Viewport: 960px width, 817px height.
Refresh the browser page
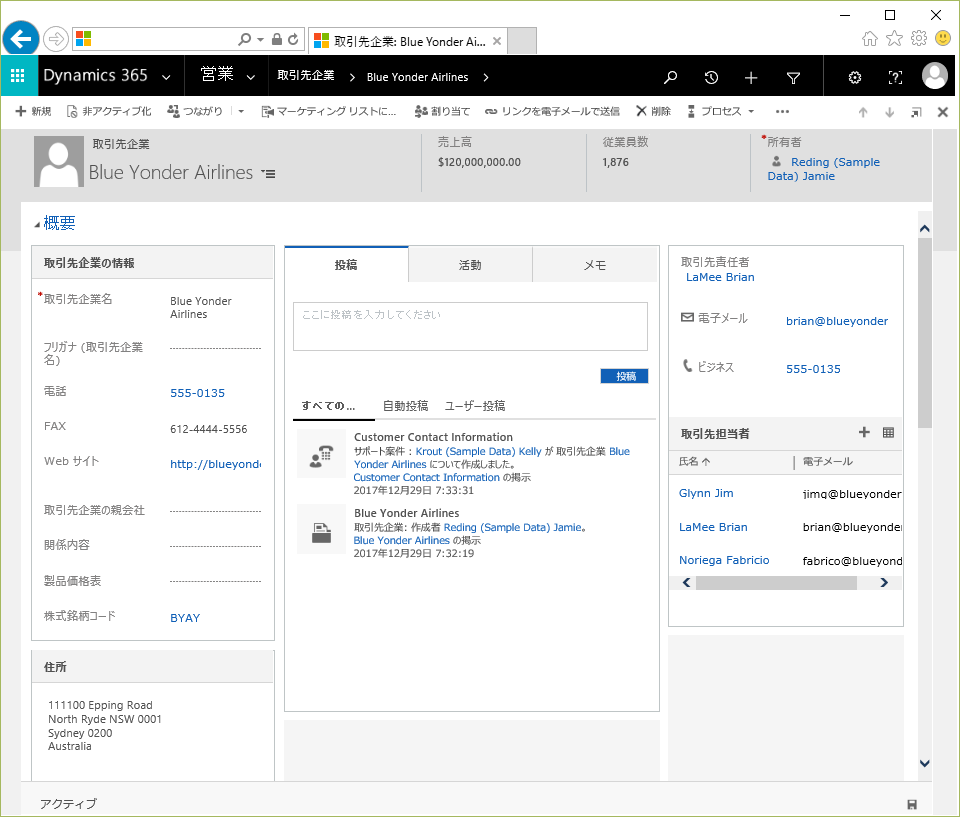pos(293,39)
